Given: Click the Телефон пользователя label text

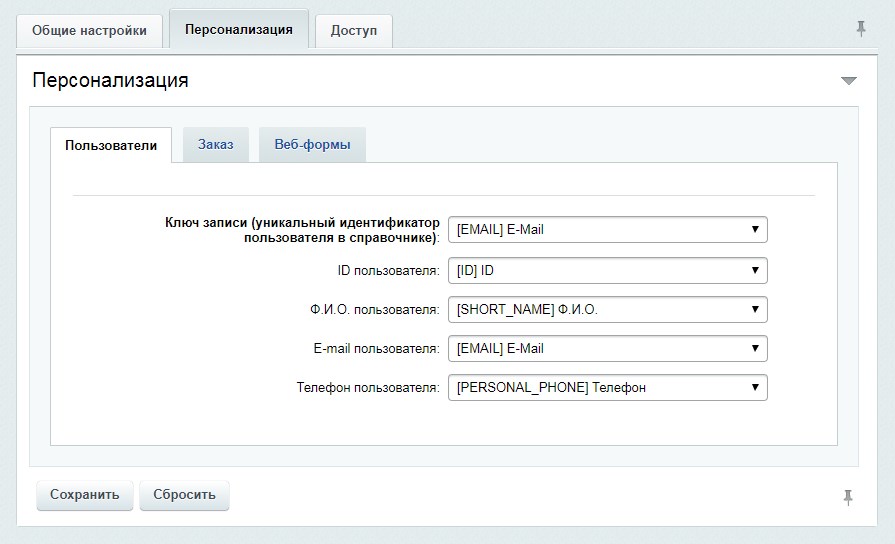Looking at the screenshot, I should 368,388.
